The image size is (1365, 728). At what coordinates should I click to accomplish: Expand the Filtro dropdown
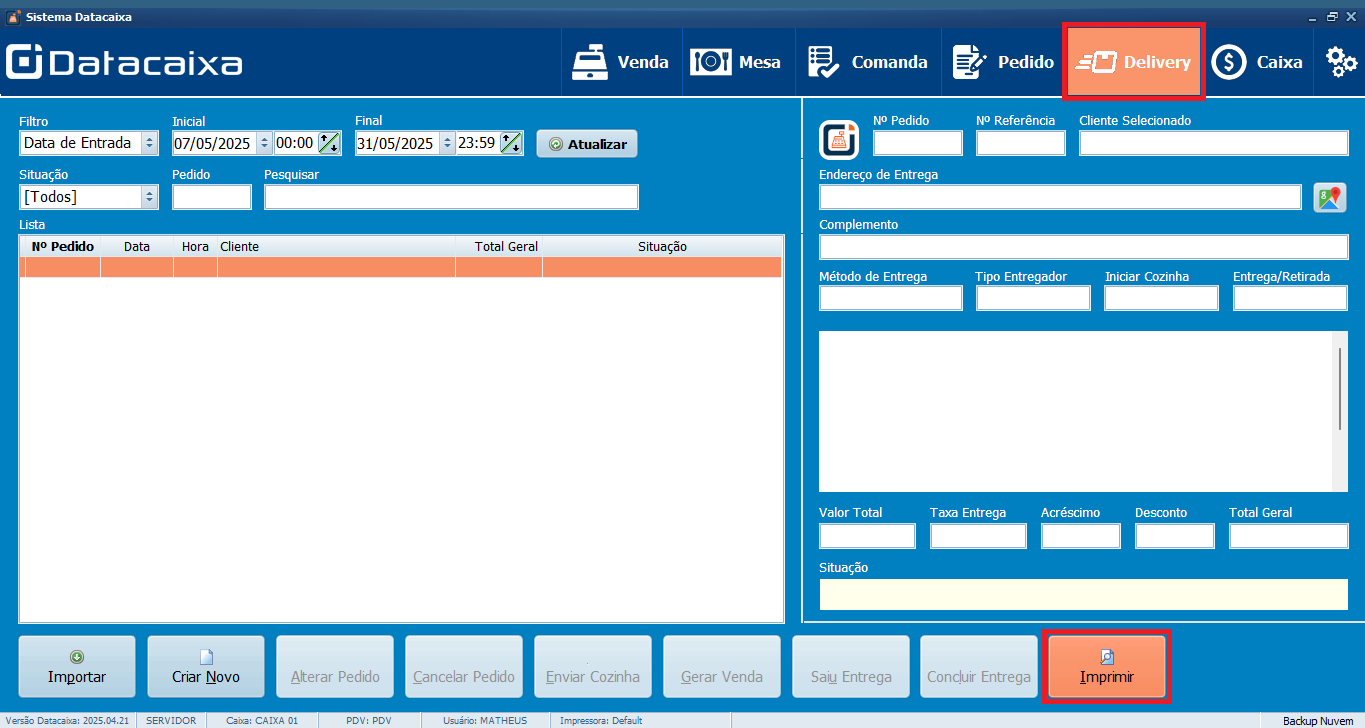click(x=150, y=143)
